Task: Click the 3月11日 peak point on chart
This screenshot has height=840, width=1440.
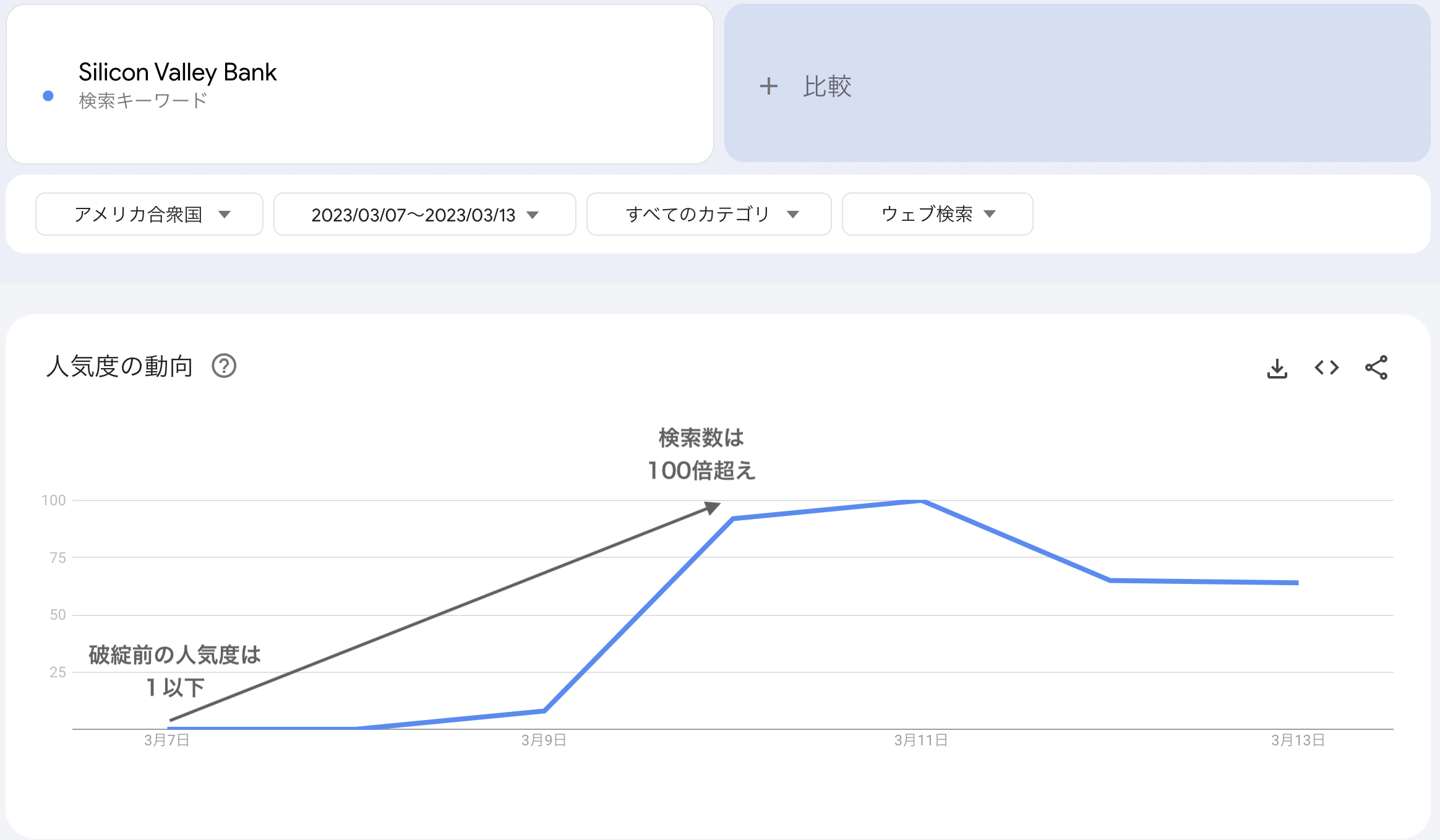Action: click(922, 501)
